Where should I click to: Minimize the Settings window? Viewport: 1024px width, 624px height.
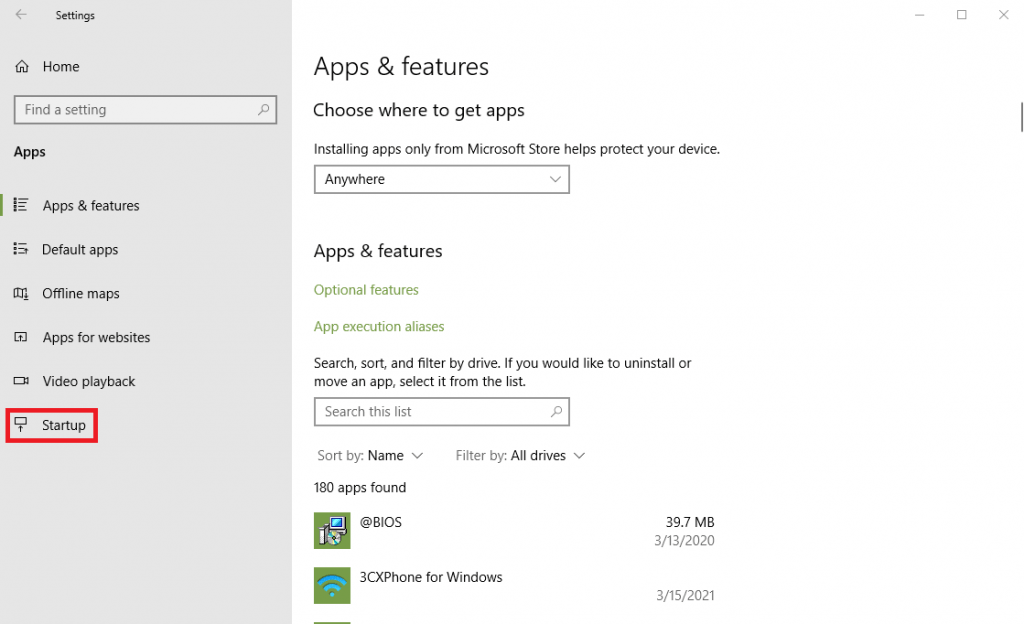[x=920, y=14]
